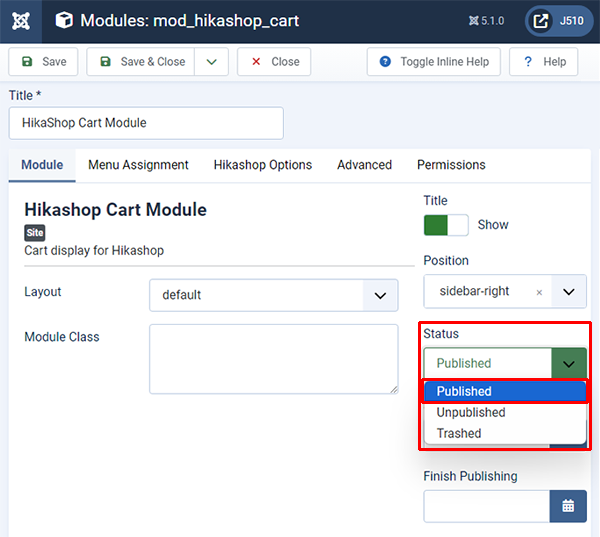
Task: Click the Close button
Action: pos(274,62)
